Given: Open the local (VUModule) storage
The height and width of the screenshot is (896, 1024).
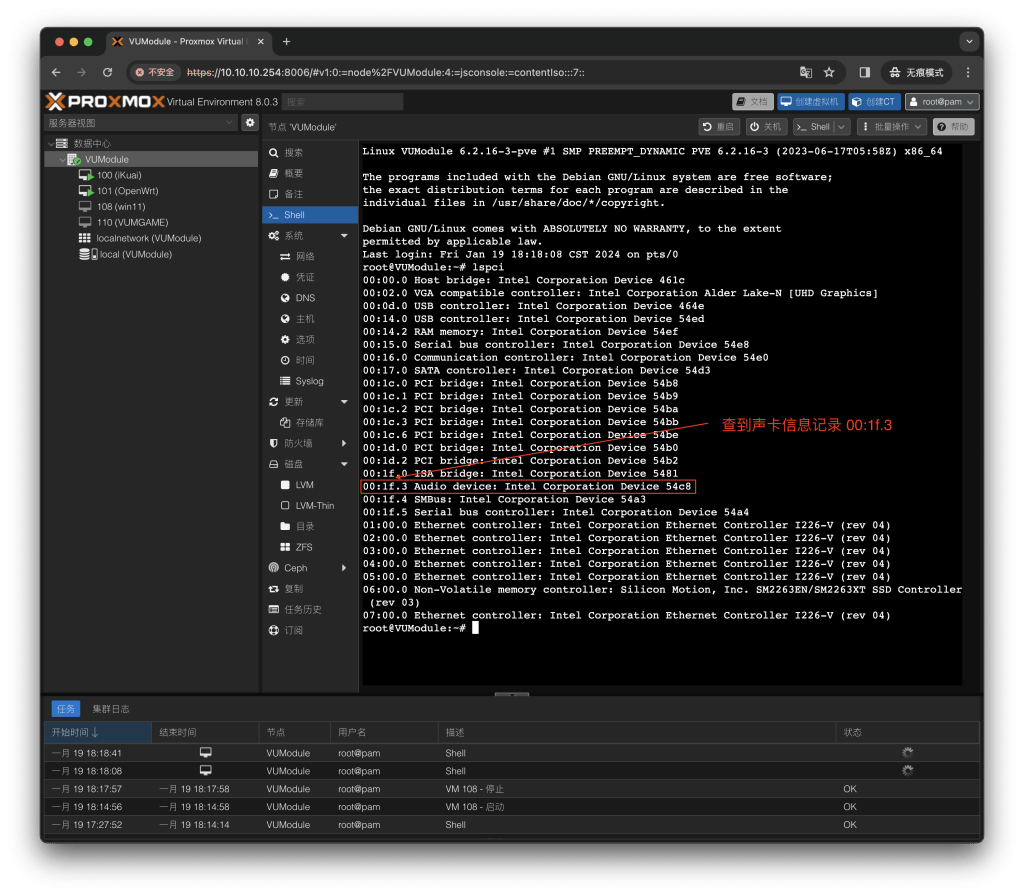Looking at the screenshot, I should click(135, 255).
